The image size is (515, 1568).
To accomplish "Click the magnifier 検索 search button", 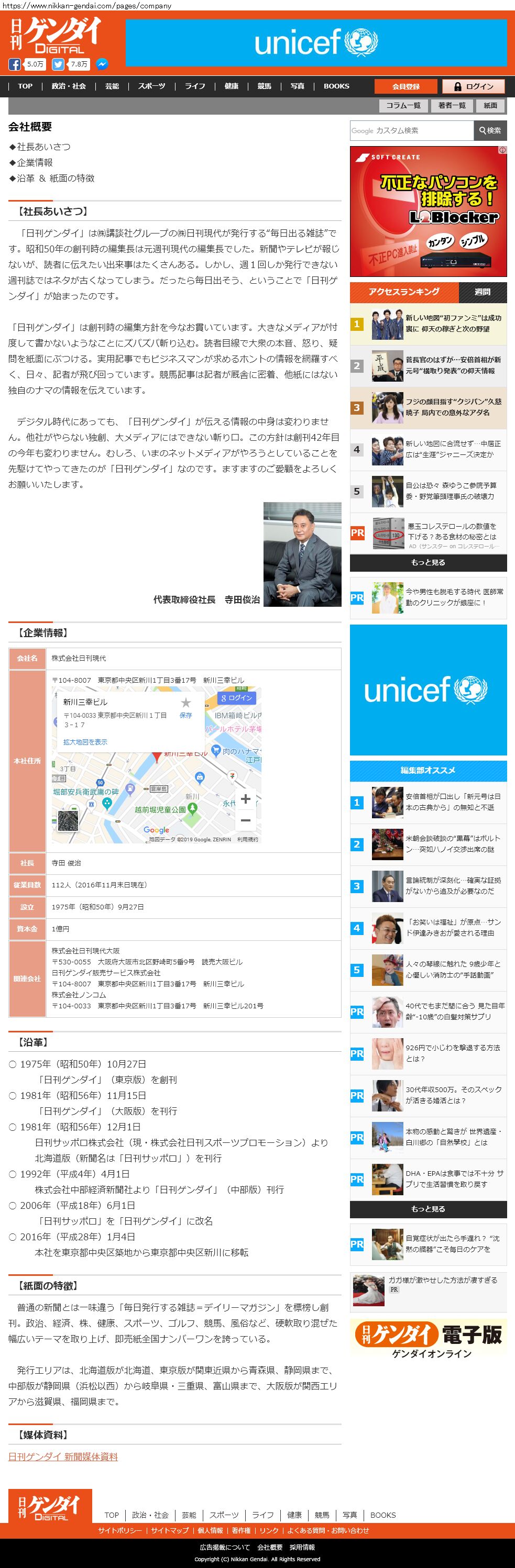I will click(x=490, y=130).
